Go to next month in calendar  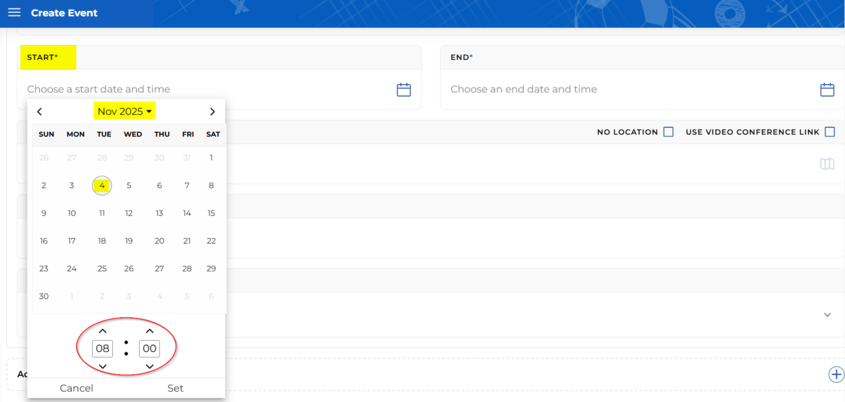click(x=212, y=112)
